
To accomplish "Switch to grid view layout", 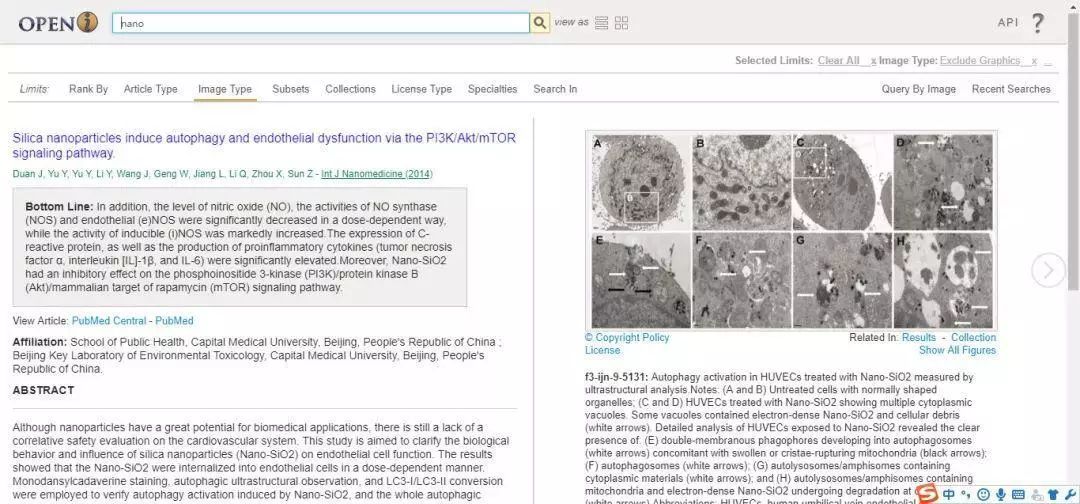I will 622,23.
